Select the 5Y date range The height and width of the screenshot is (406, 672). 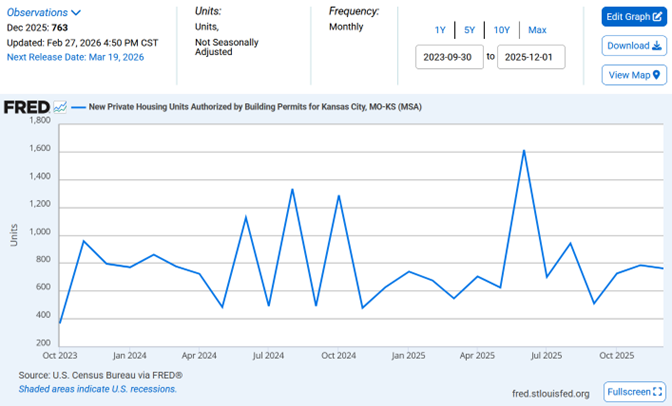point(469,30)
